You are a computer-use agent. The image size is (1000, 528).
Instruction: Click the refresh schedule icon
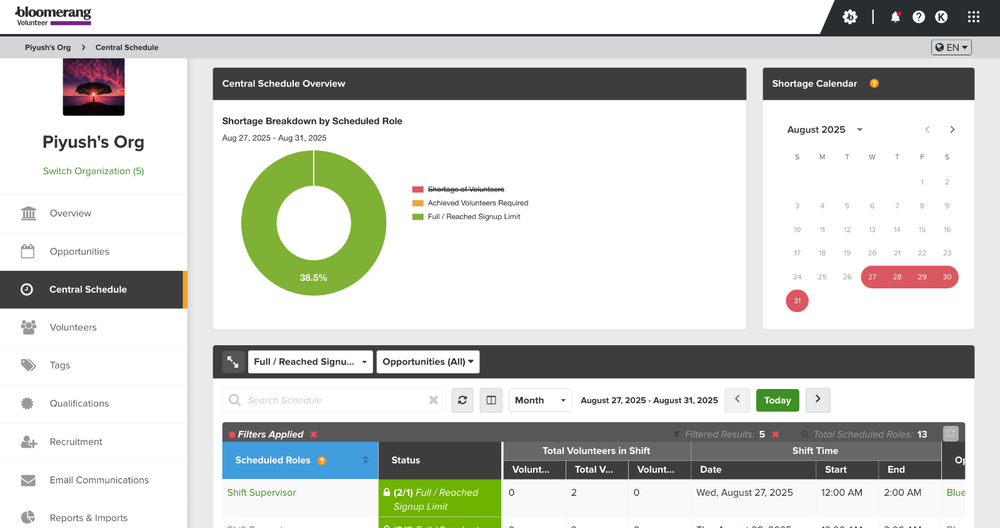coord(462,400)
